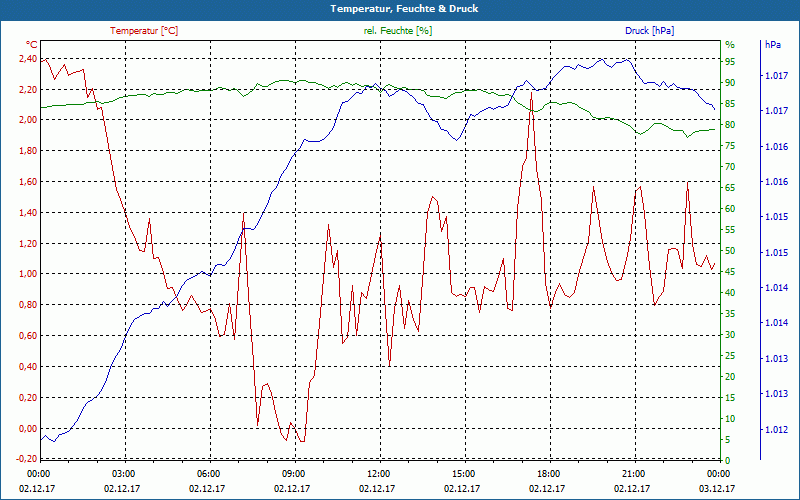The width and height of the screenshot is (800, 500).
Task: Click the '90' humidity axis value
Action: (x=730, y=83)
